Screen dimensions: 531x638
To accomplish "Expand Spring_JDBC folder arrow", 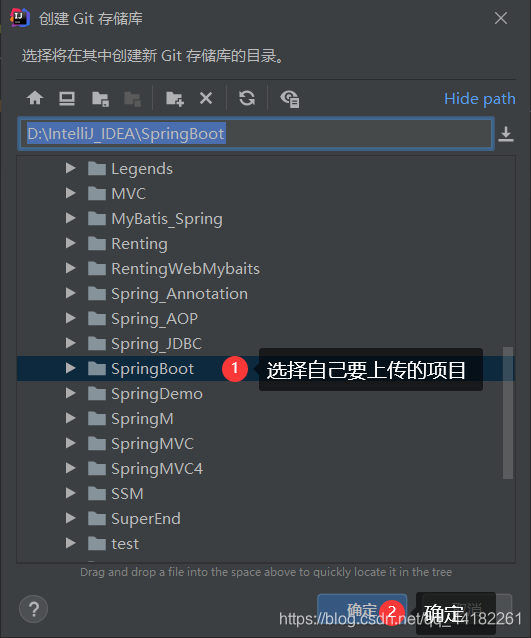I will (71, 343).
